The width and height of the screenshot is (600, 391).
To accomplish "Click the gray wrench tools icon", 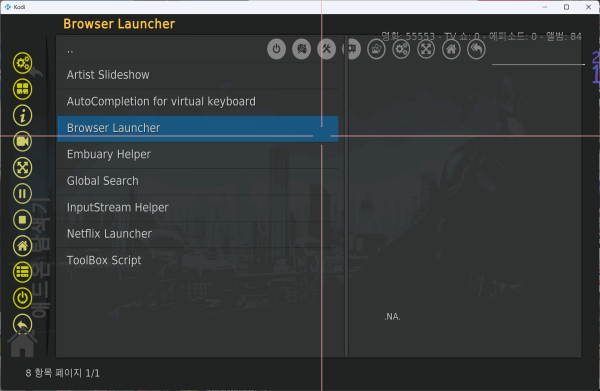I will coord(326,49).
